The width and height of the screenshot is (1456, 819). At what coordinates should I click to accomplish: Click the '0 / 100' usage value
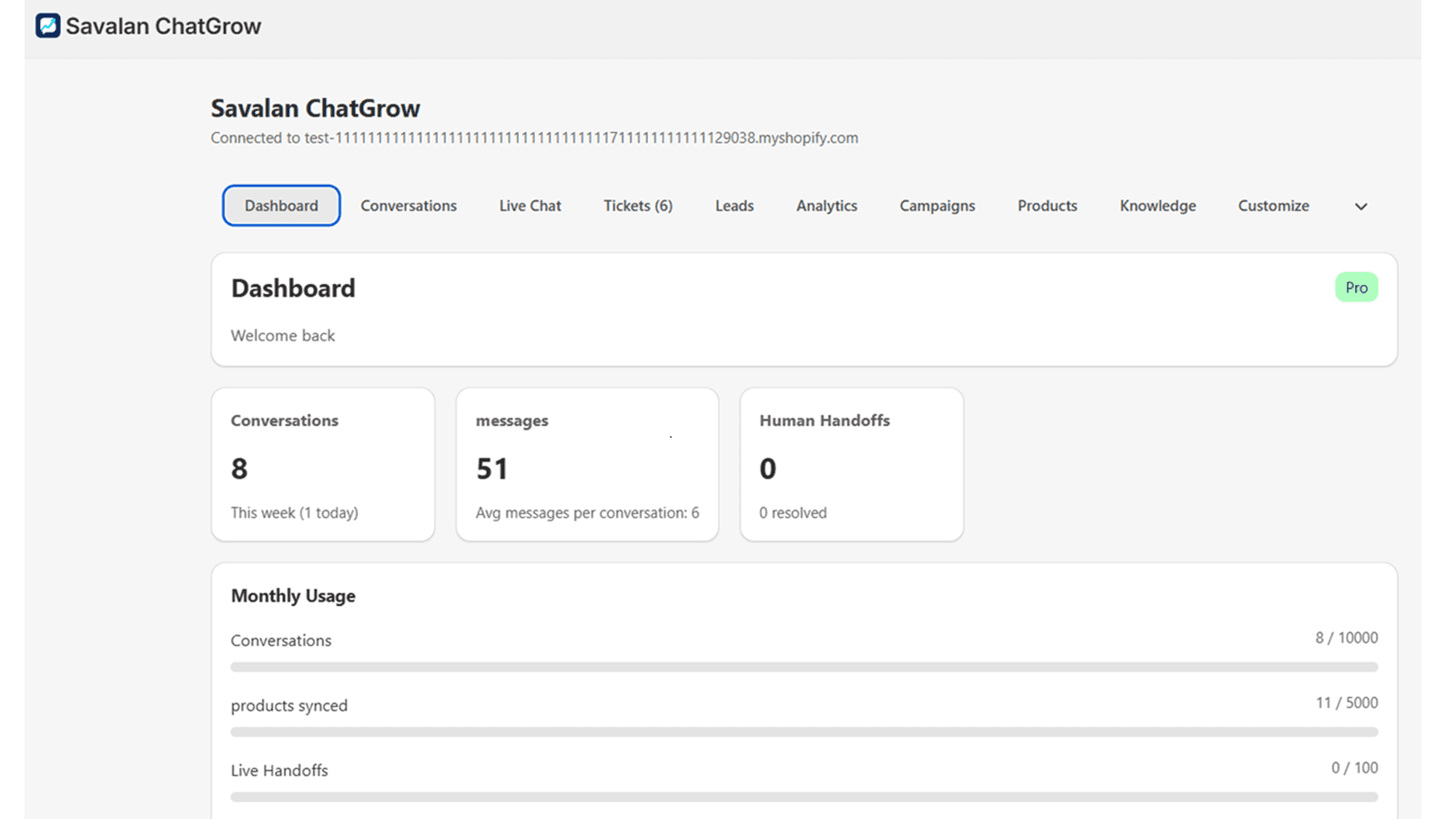(1354, 768)
